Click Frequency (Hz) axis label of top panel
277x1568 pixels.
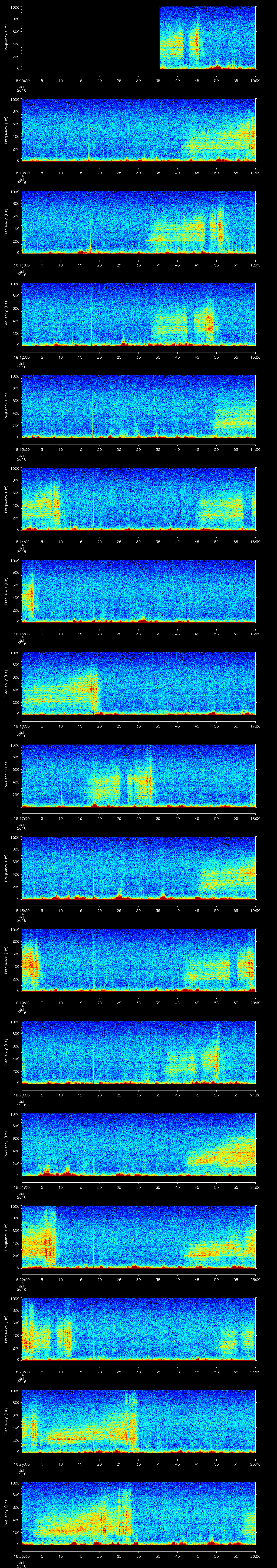[x=6, y=38]
